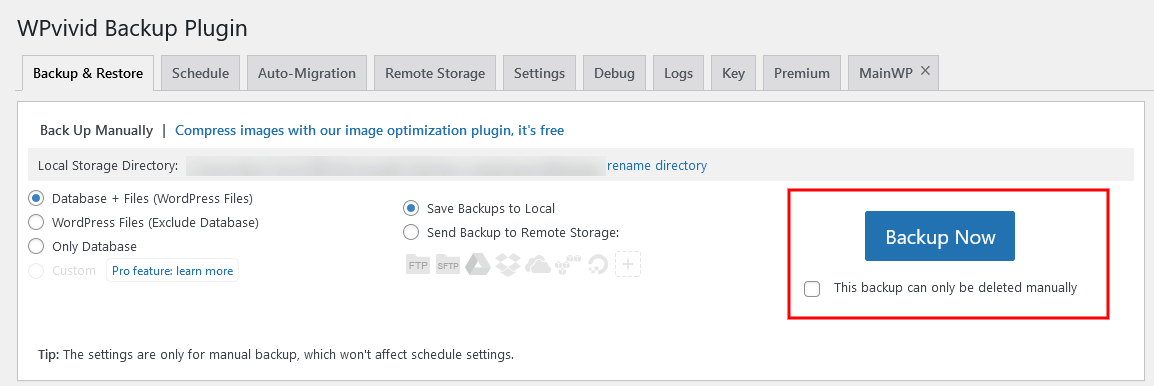Choose Send Backup to Remote Storage
This screenshot has height=386, width=1154.
click(411, 233)
